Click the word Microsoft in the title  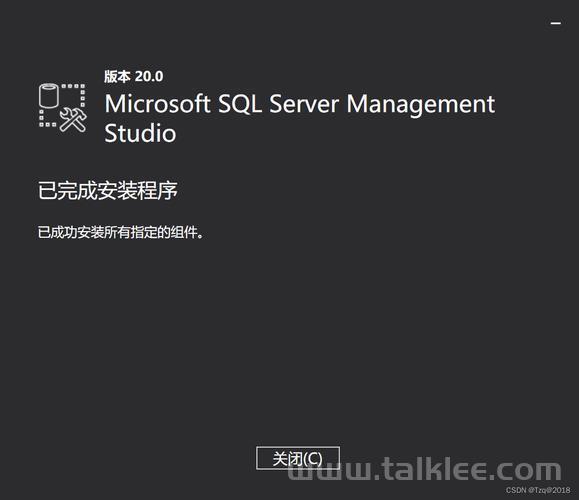[x=157, y=104]
